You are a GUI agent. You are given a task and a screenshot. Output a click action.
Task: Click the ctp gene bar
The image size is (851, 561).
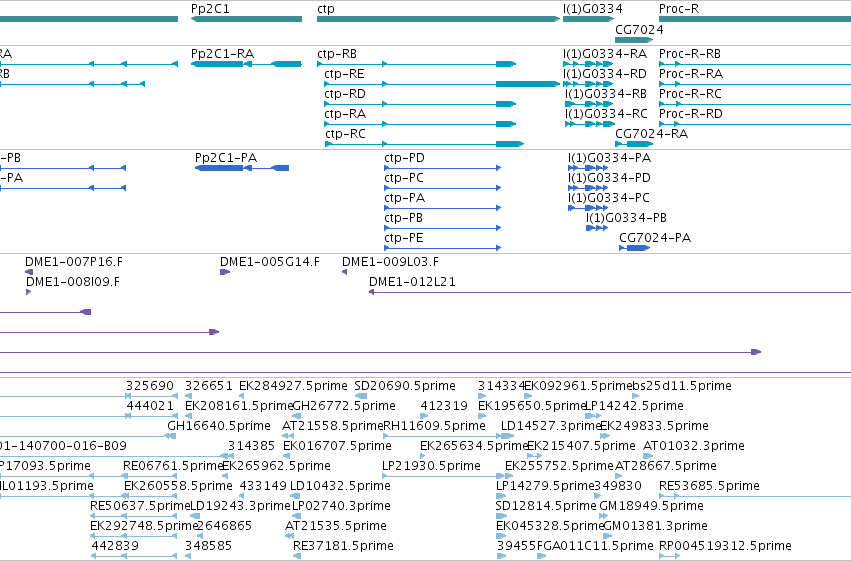pos(439,19)
